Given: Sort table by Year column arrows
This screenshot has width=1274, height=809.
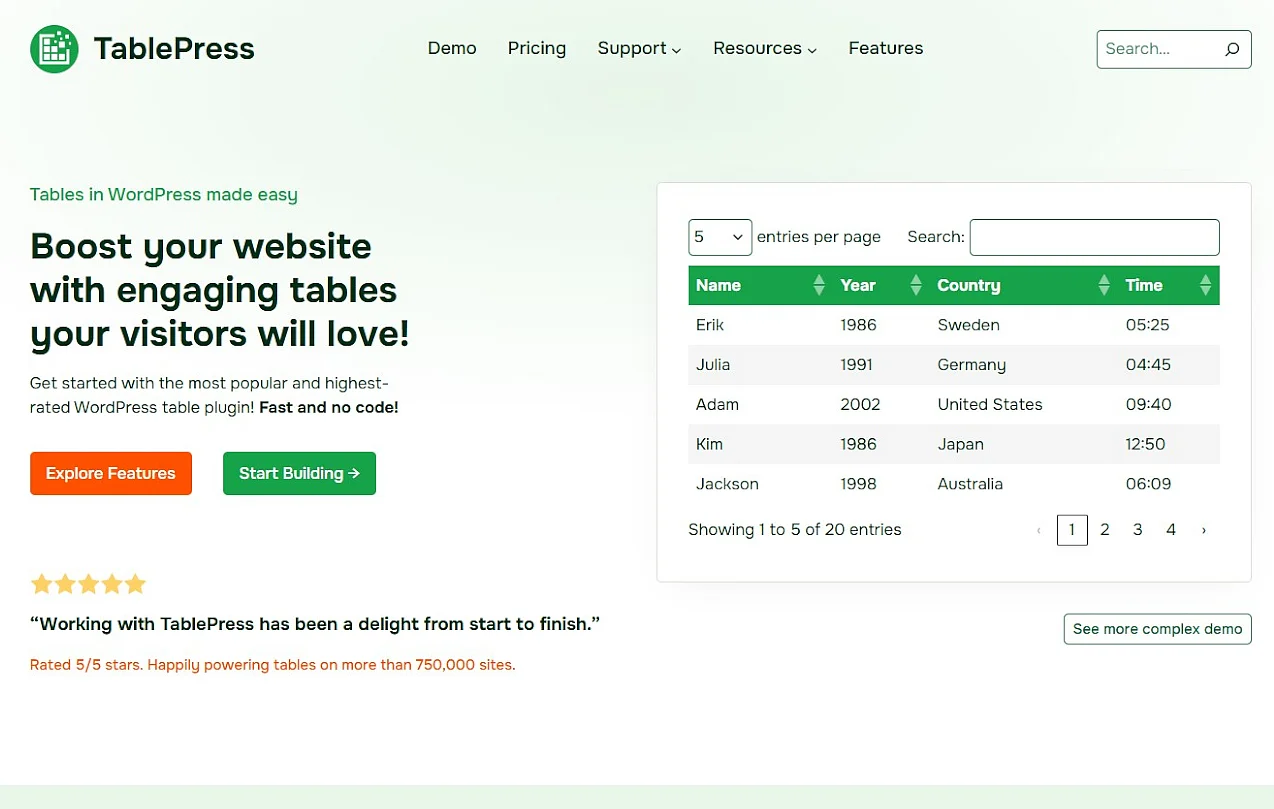Looking at the screenshot, I should point(916,285).
